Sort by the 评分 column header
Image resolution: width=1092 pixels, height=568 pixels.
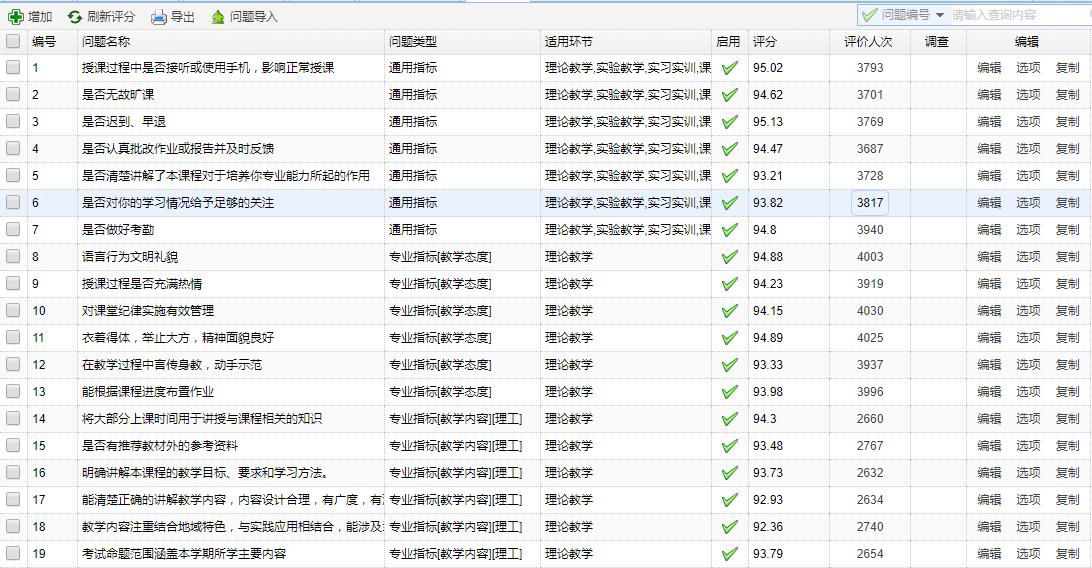[765, 42]
